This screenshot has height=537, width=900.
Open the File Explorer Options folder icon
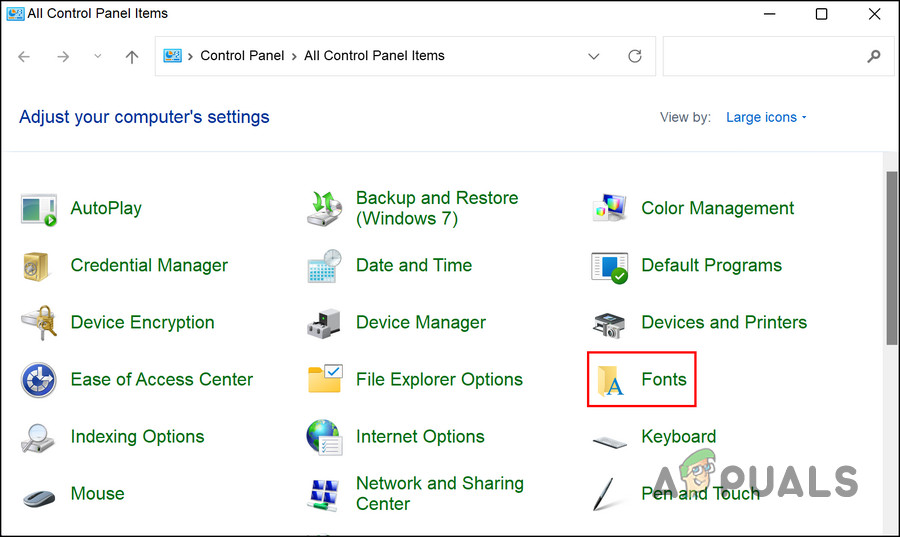(325, 379)
